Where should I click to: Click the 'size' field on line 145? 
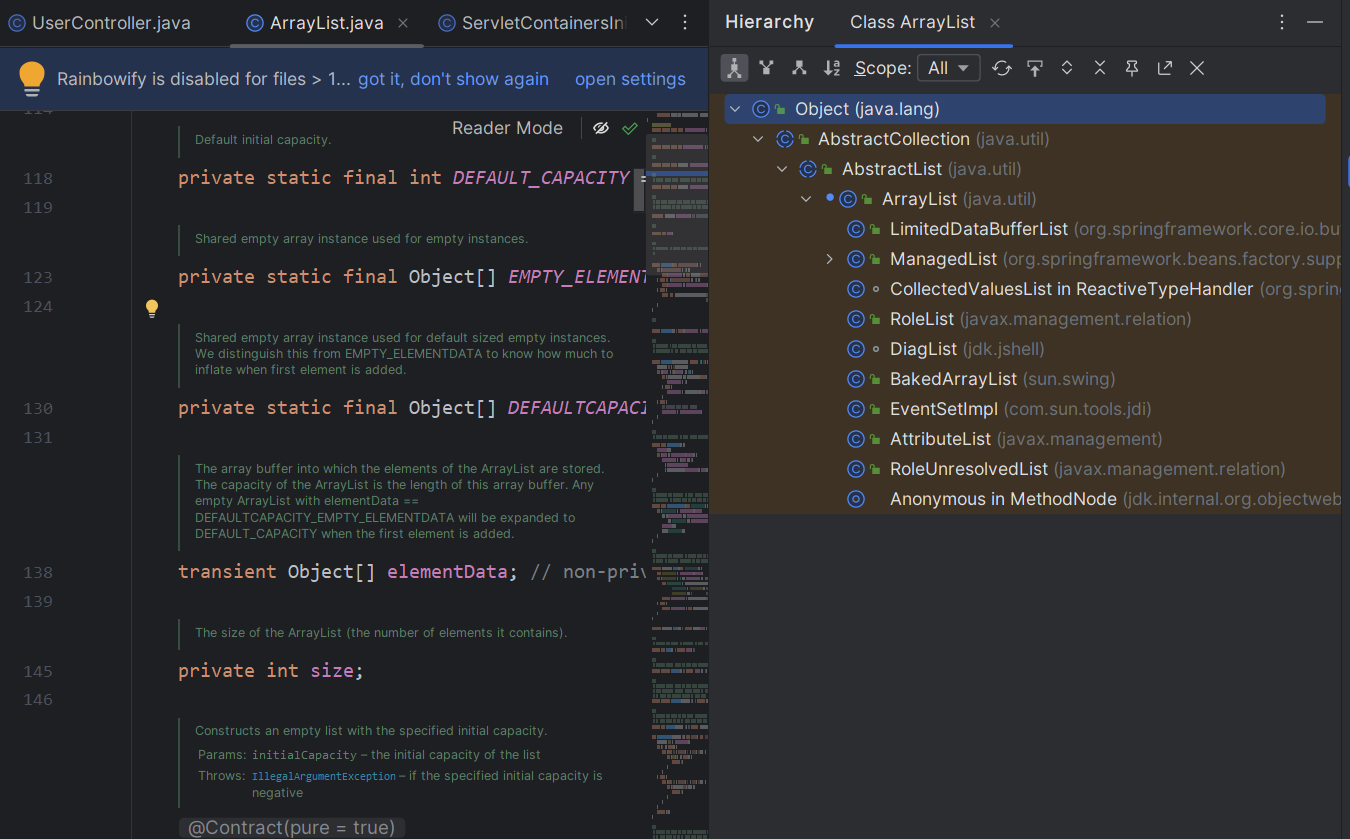coord(332,671)
